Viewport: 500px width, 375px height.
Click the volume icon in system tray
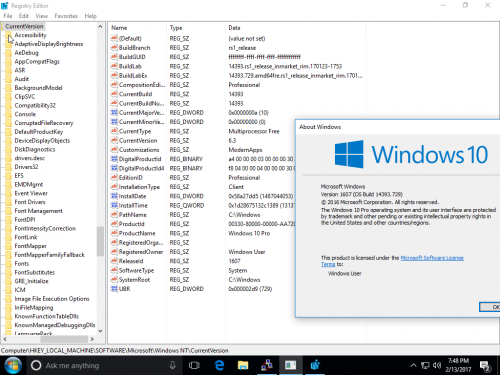pos(437,366)
